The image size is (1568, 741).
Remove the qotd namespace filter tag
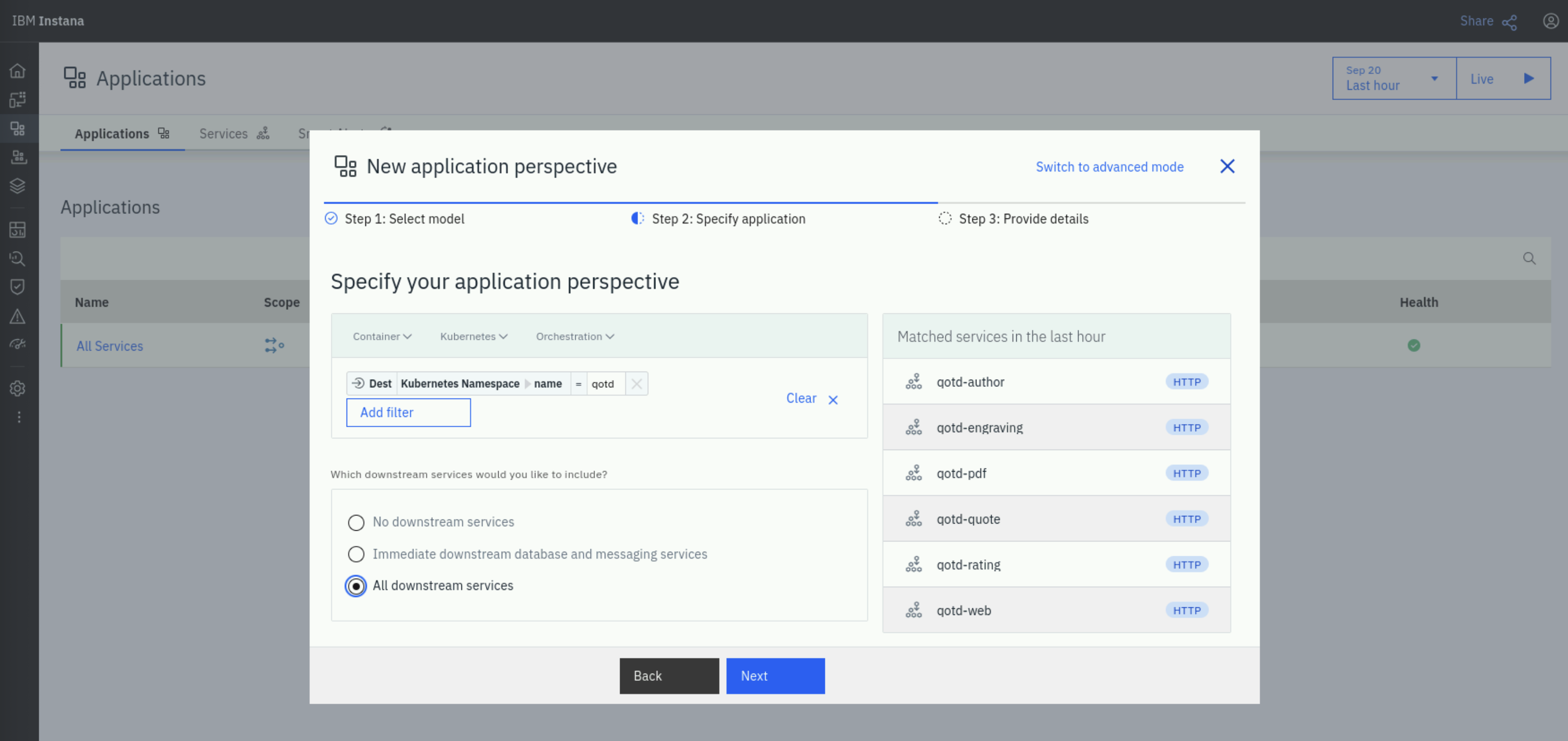(x=636, y=384)
